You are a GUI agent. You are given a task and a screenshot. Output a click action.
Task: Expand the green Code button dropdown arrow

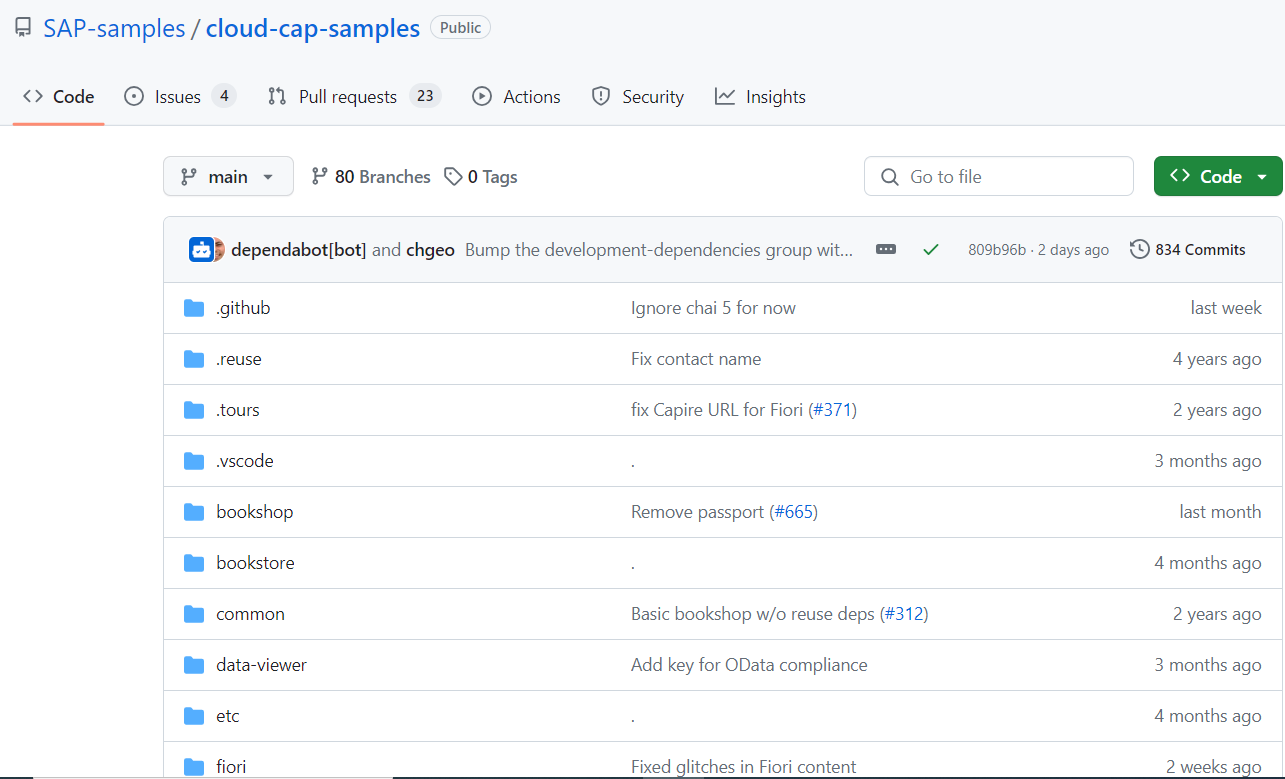click(x=1263, y=177)
